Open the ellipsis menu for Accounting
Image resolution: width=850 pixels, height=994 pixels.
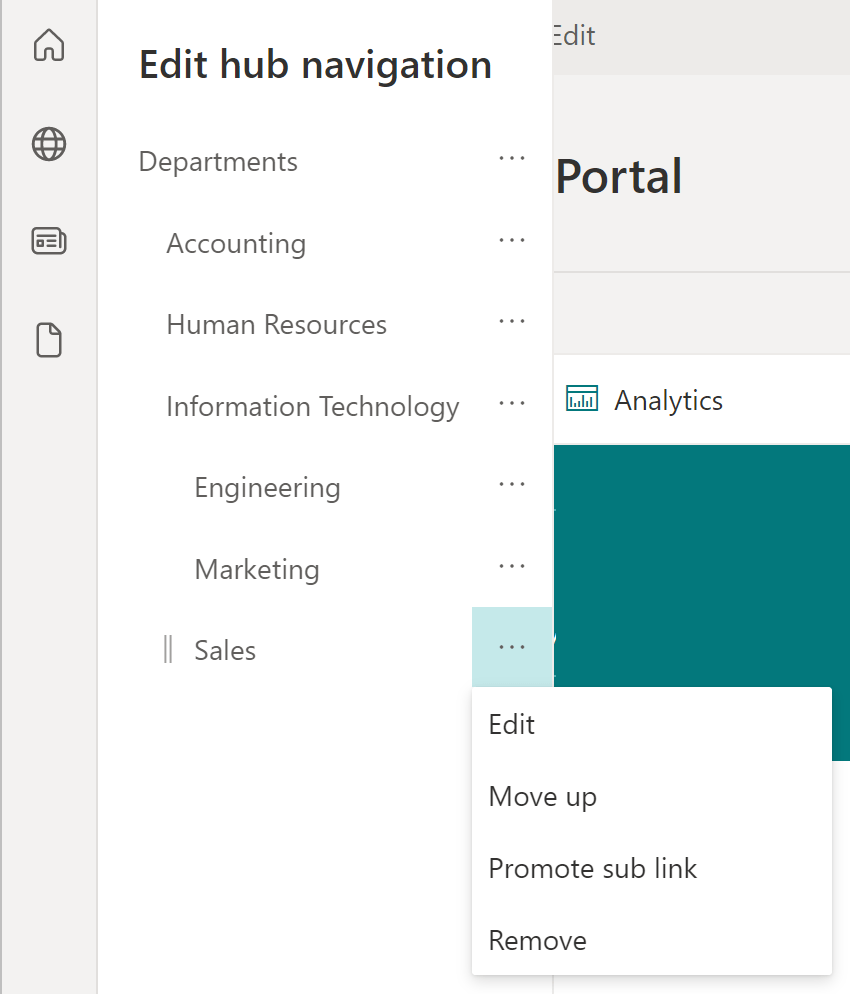(511, 241)
